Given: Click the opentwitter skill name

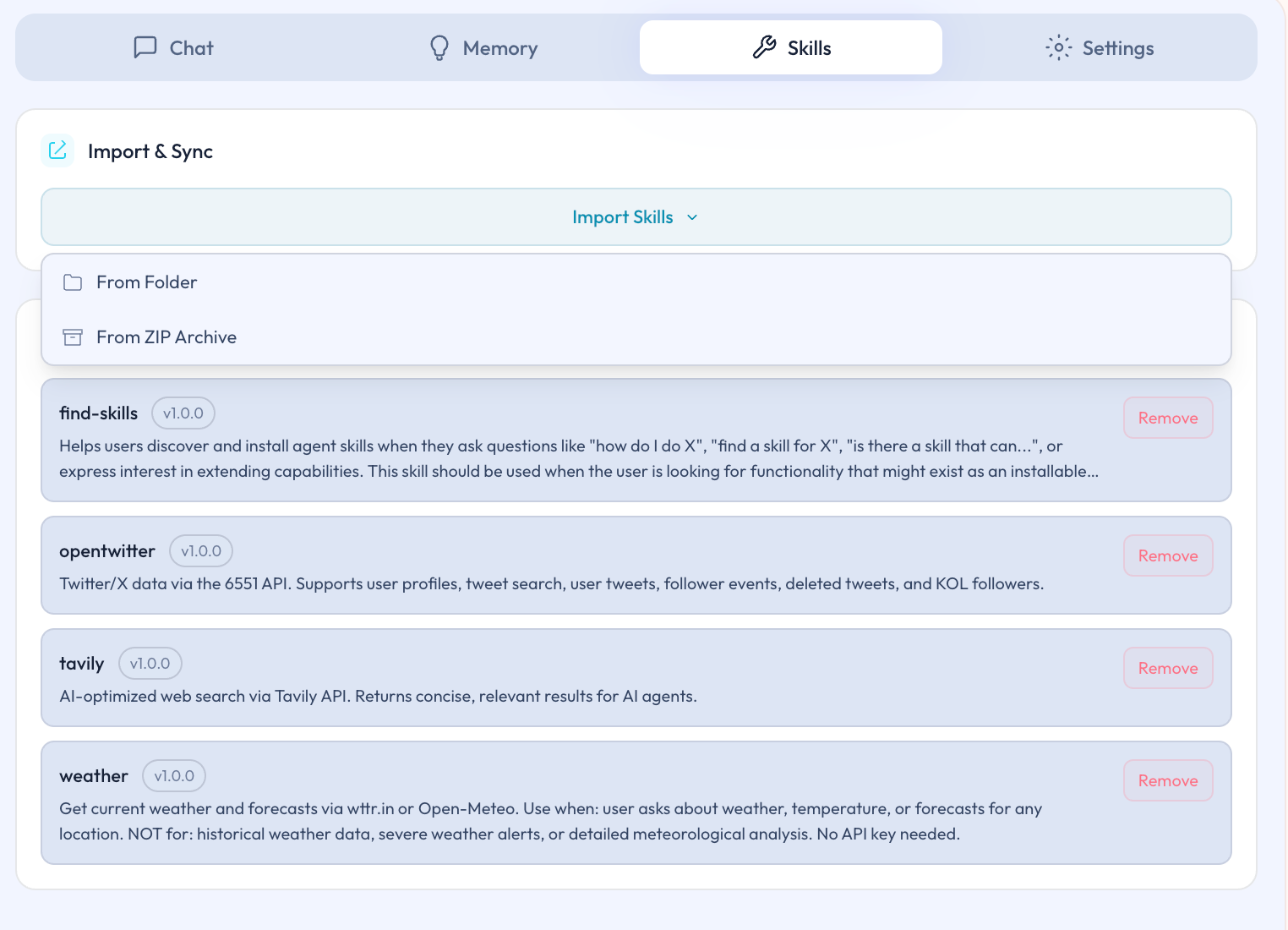Looking at the screenshot, I should point(107,551).
